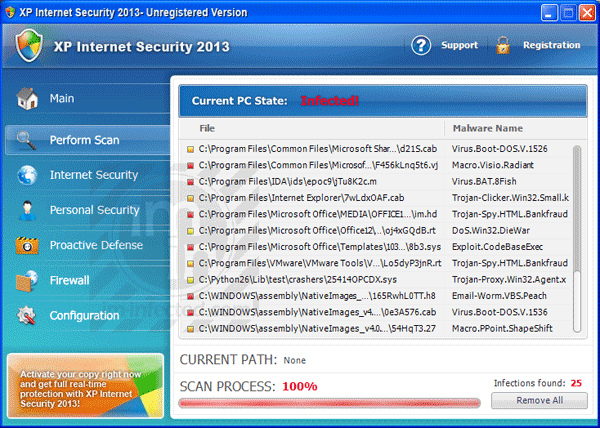The width and height of the screenshot is (600, 428).
Task: Open Personal Security section
Action: (x=87, y=210)
